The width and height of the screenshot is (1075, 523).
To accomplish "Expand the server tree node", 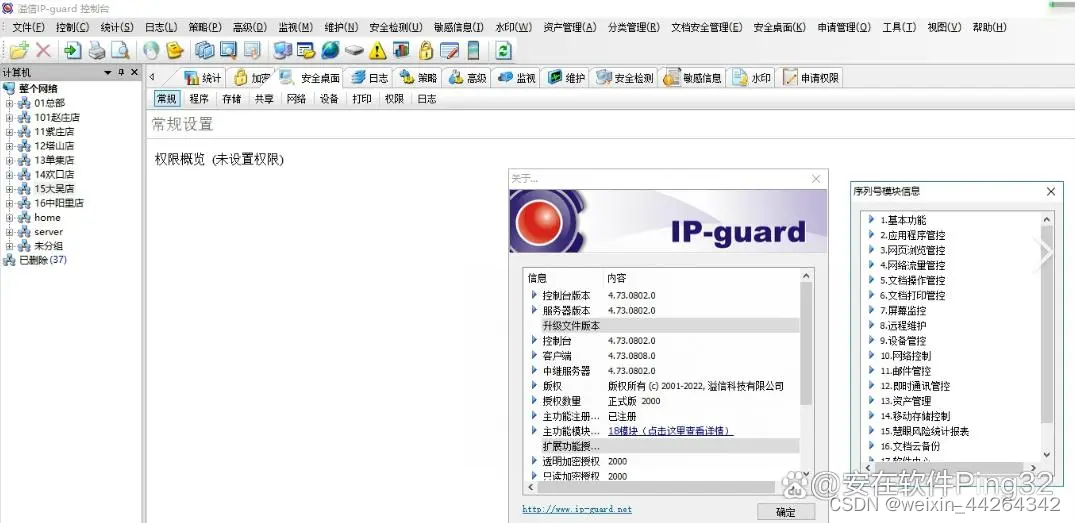I will (x=9, y=232).
